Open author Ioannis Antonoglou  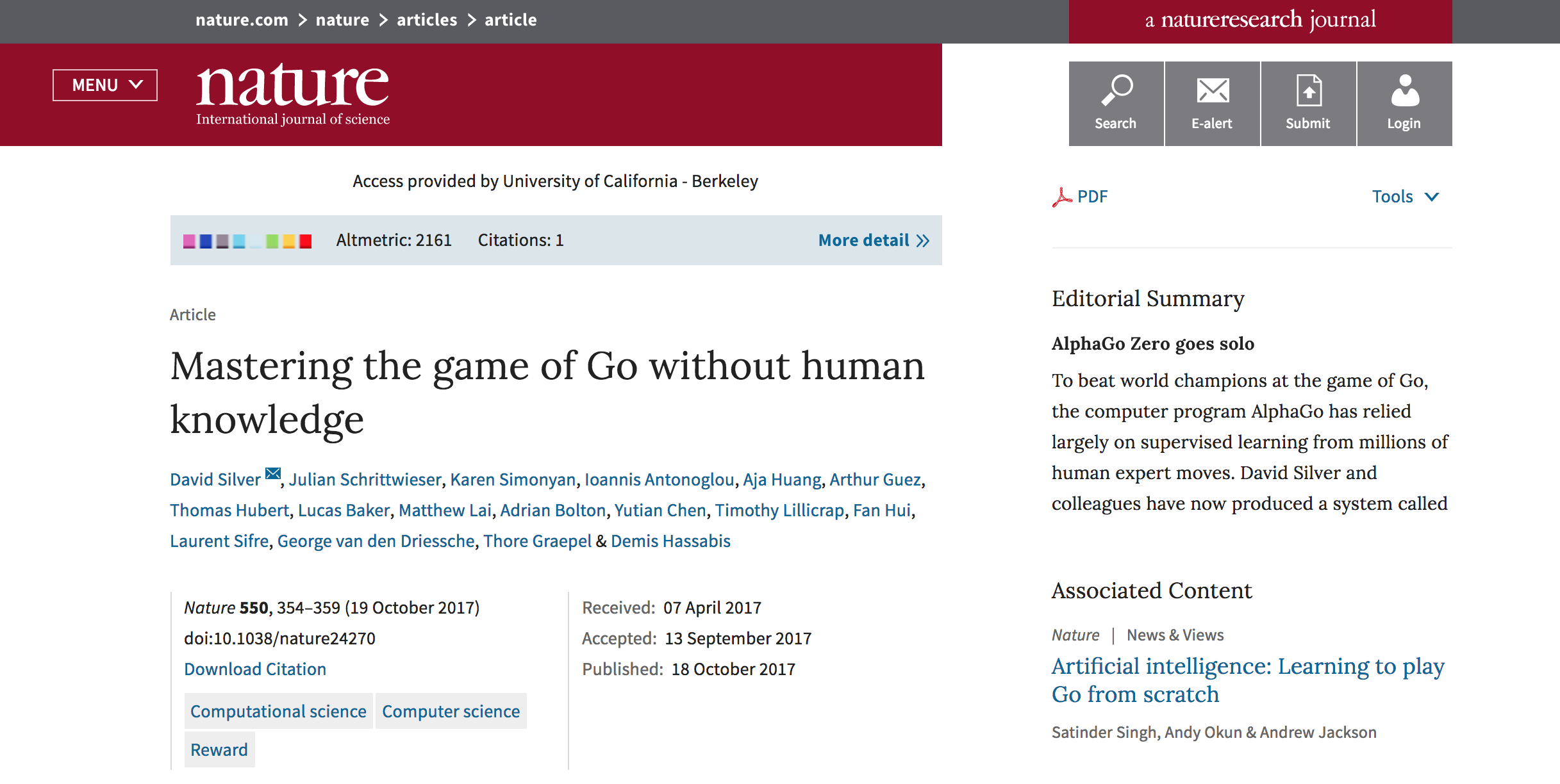(x=660, y=480)
